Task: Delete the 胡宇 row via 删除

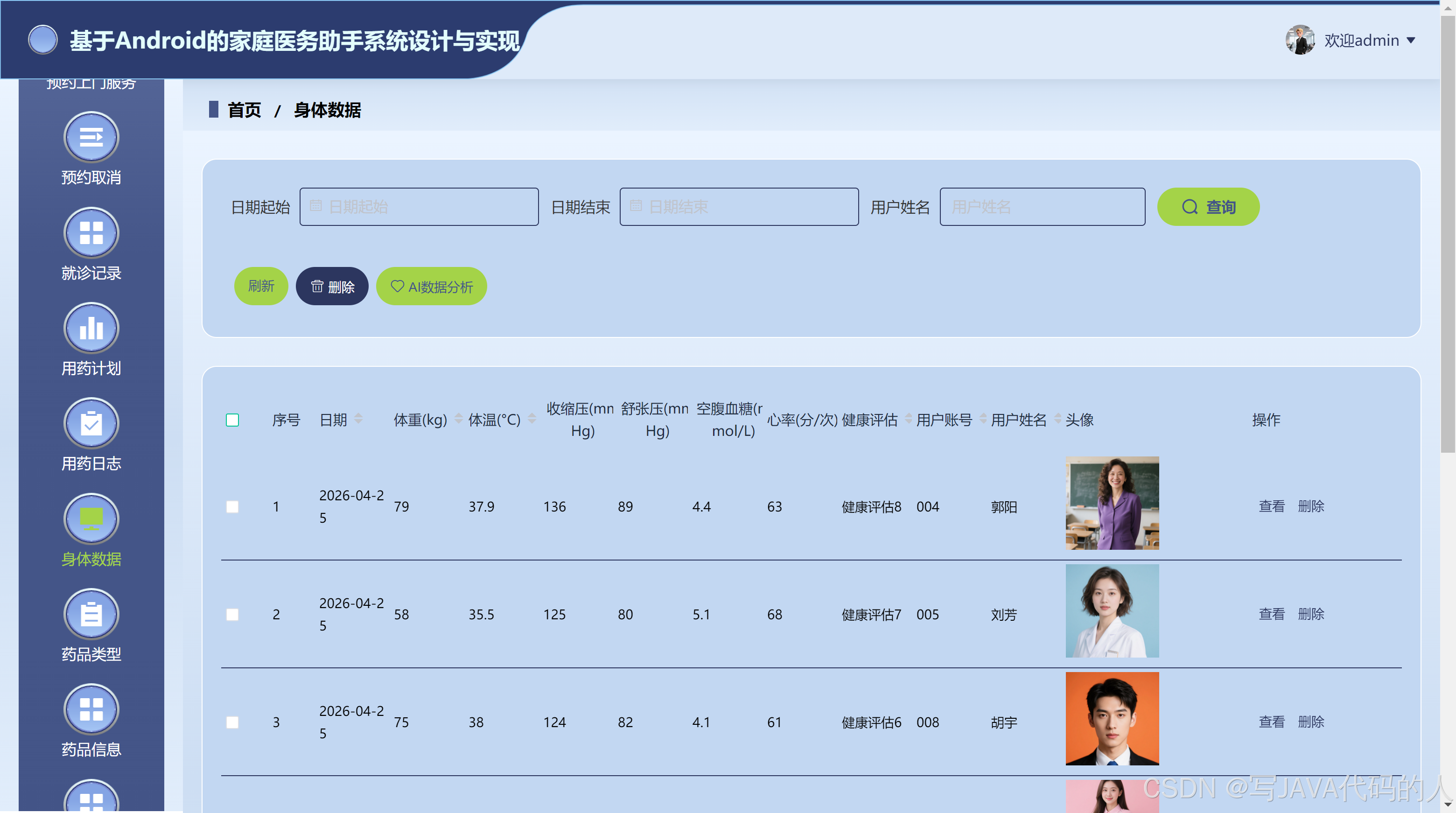Action: 1311,722
